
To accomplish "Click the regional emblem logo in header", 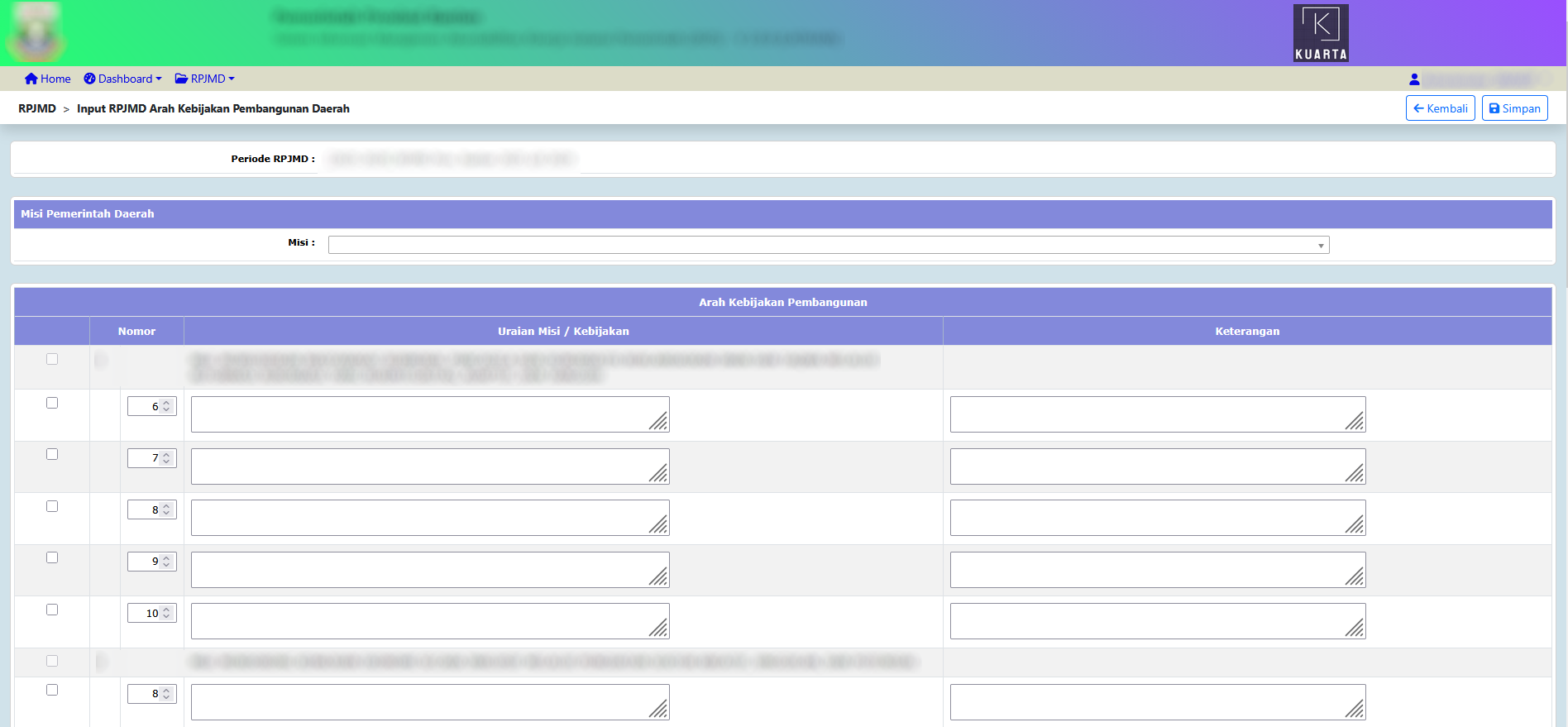I will tap(35, 33).
